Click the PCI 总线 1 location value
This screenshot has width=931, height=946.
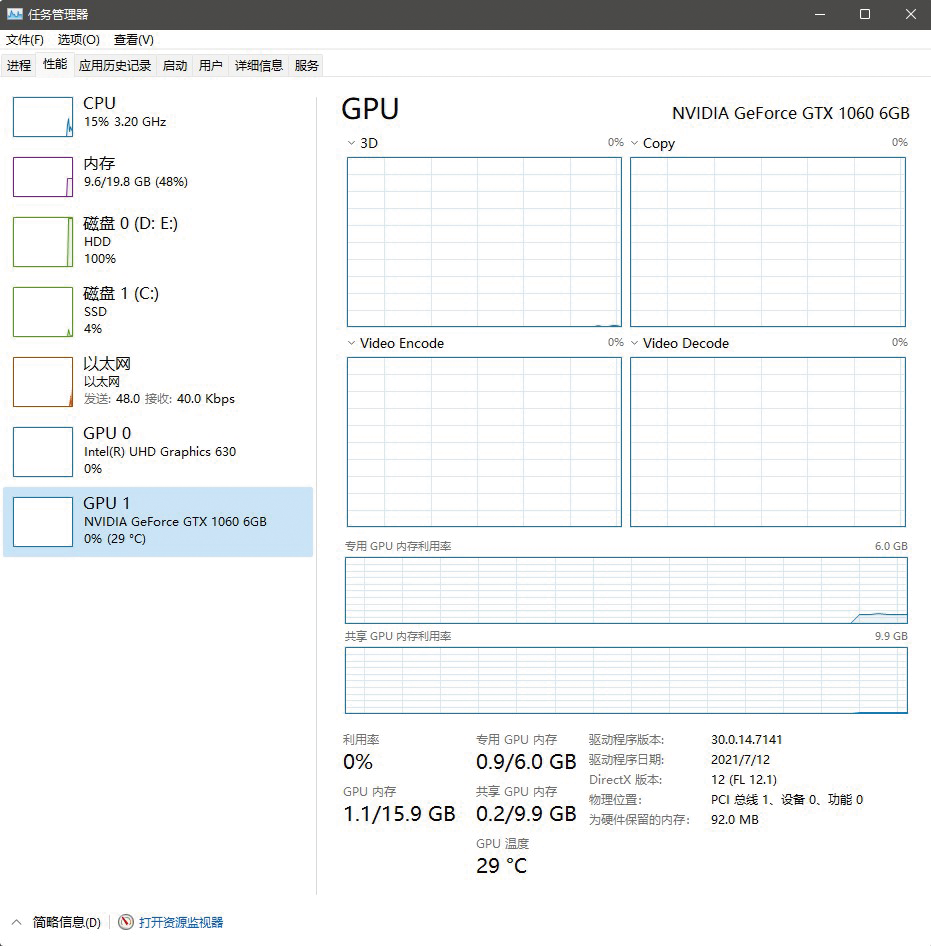tap(787, 799)
